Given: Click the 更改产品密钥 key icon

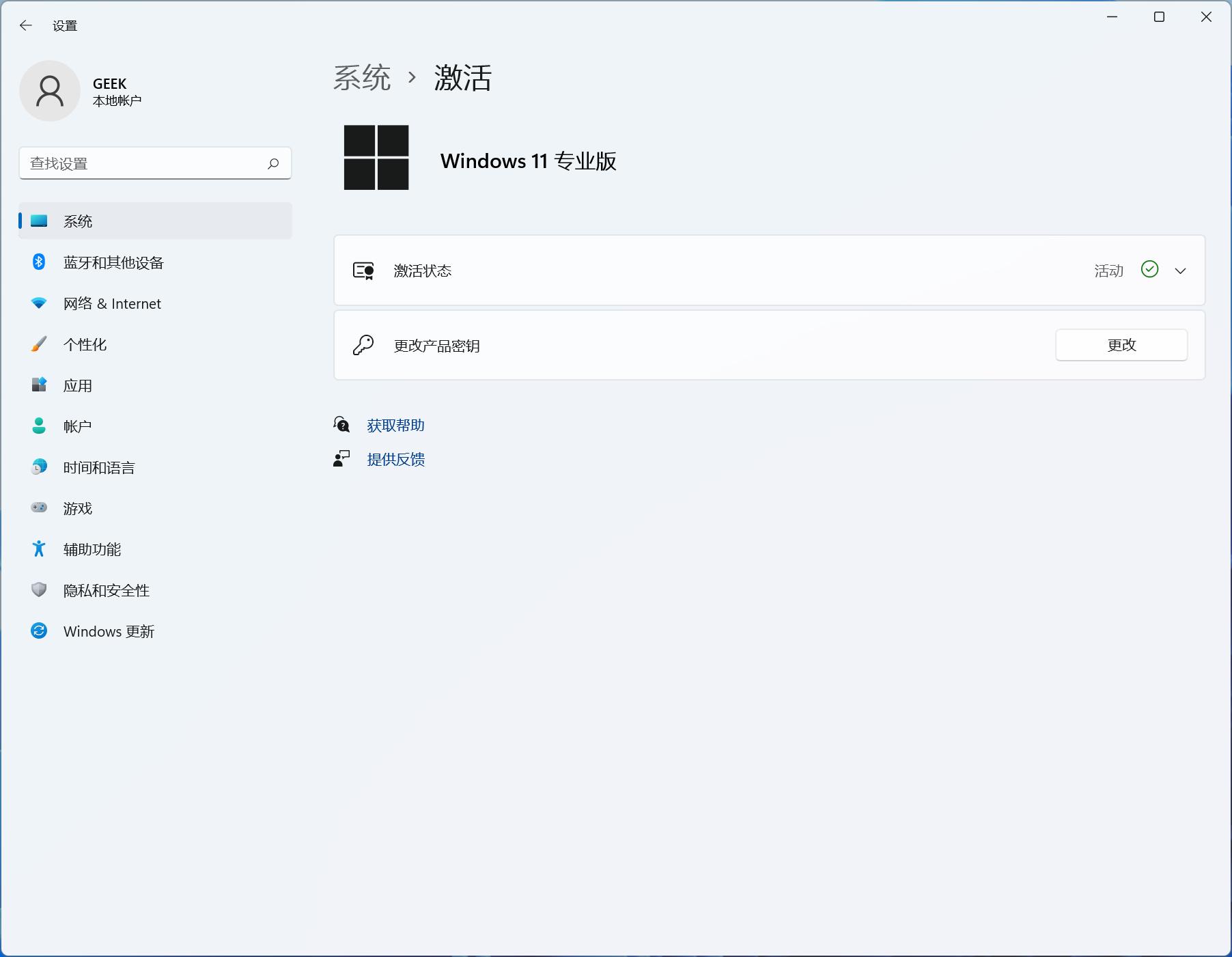Looking at the screenshot, I should click(364, 345).
